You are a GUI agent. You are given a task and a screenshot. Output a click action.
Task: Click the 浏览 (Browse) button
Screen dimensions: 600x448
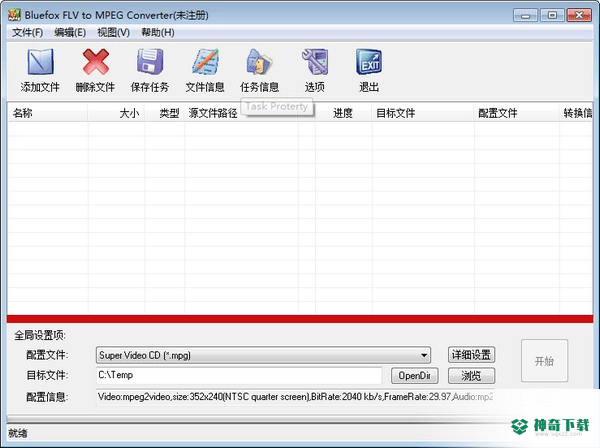471,376
